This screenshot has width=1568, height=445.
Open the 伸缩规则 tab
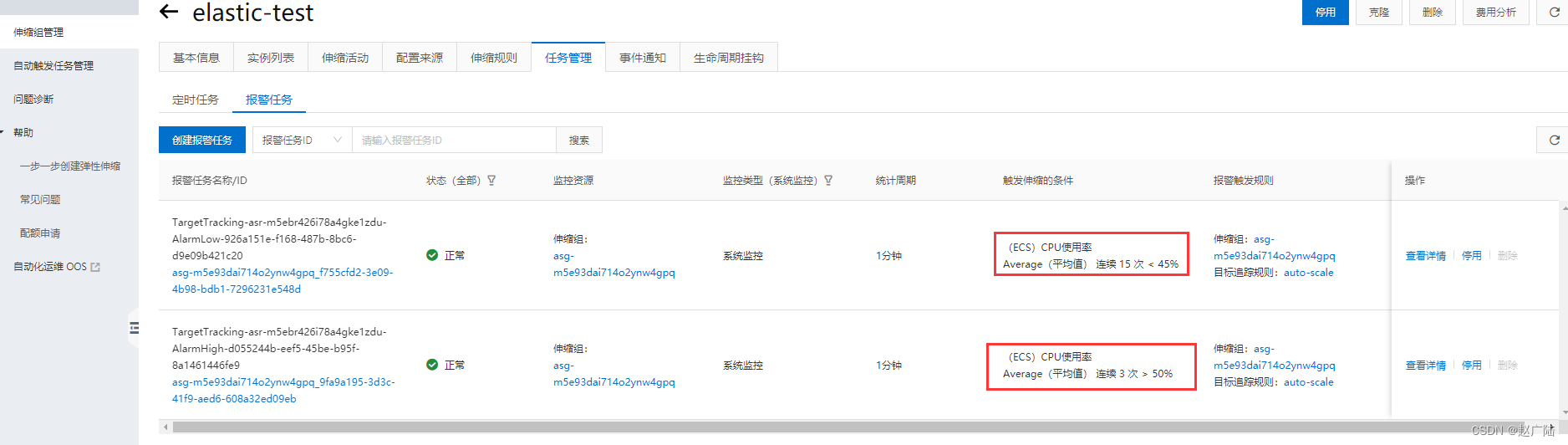click(x=494, y=58)
